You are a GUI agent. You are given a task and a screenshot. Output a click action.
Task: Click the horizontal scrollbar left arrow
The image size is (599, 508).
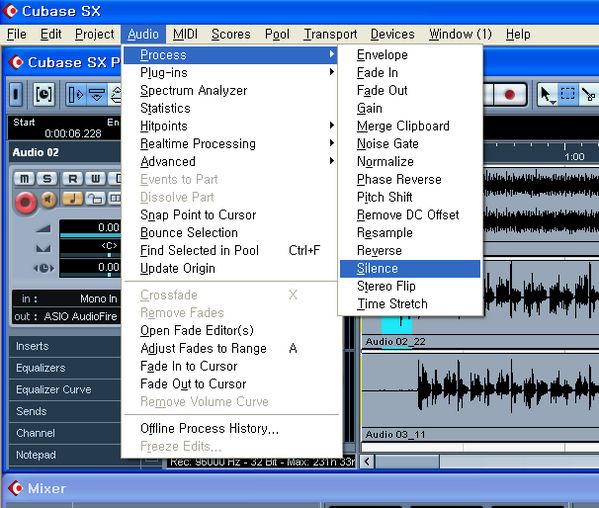coord(367,462)
